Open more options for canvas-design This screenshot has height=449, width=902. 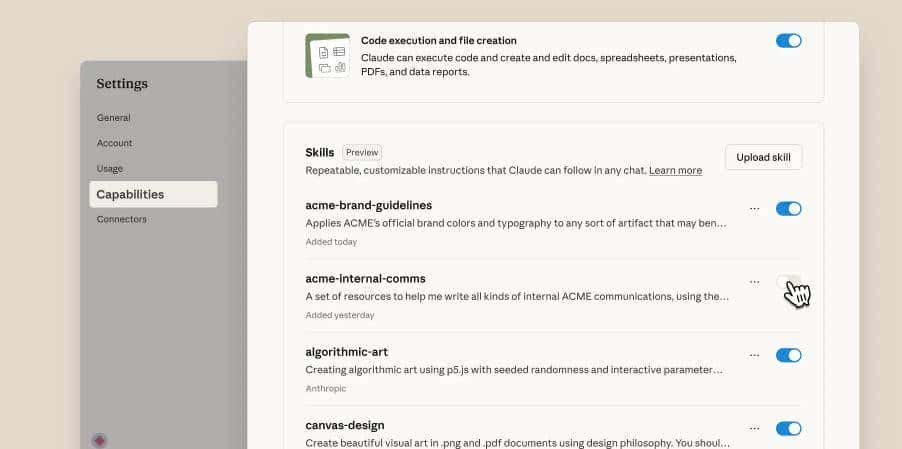pos(754,428)
